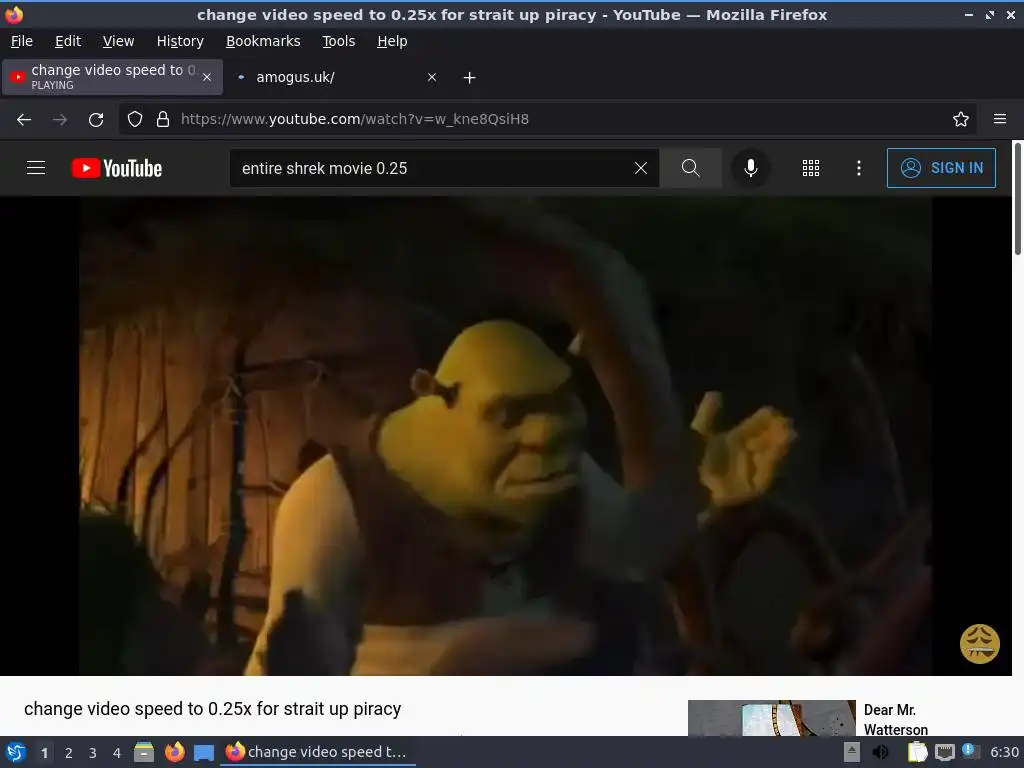Open the View menu

pos(118,41)
